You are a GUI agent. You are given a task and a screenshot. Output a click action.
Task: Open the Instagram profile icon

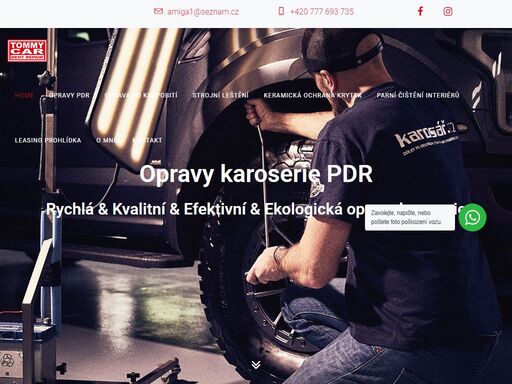coord(448,11)
